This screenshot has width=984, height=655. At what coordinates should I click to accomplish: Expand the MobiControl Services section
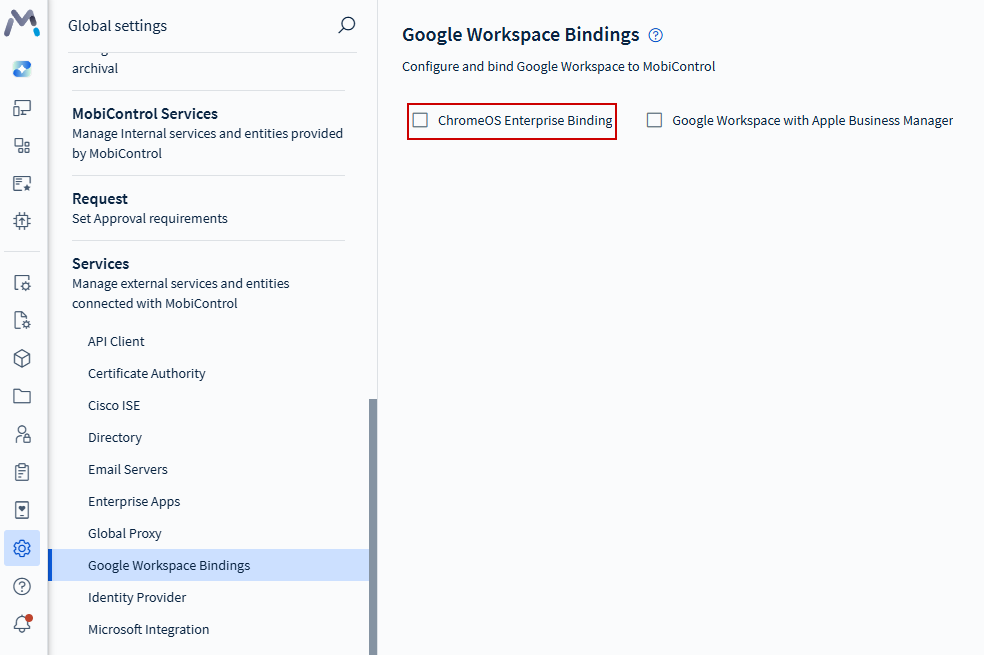point(145,114)
